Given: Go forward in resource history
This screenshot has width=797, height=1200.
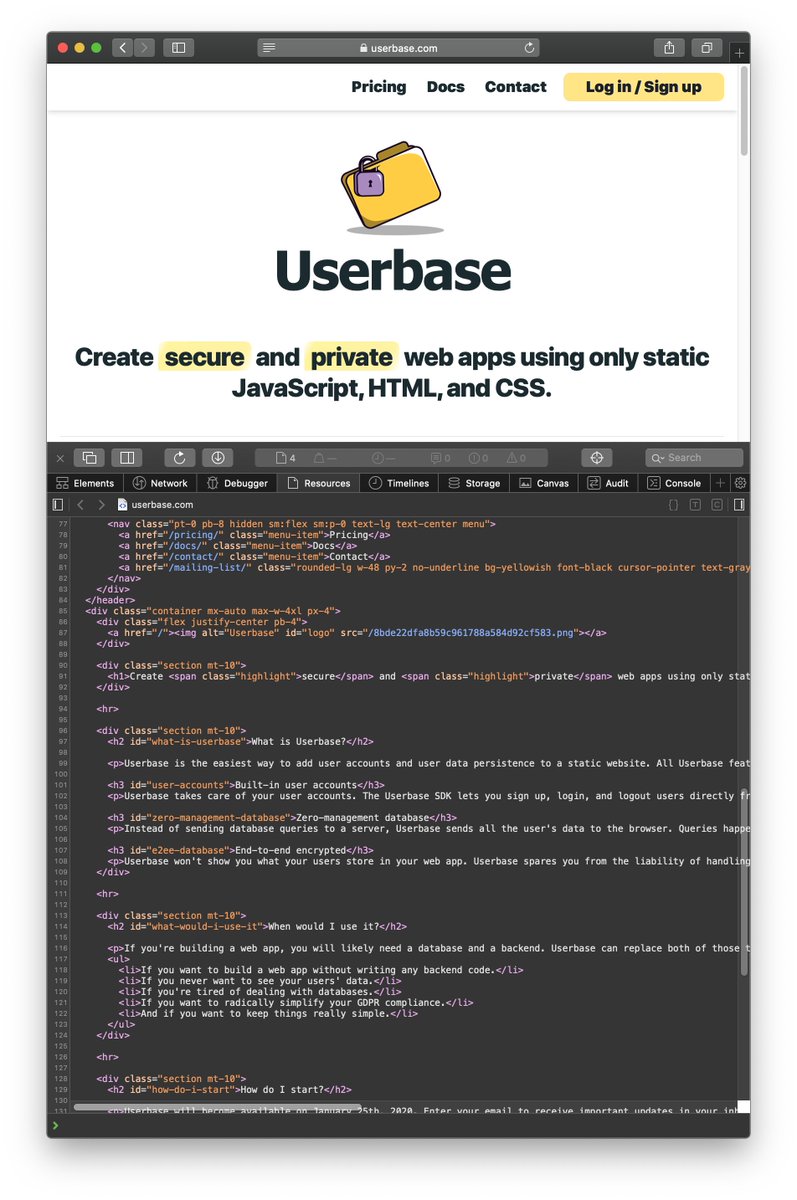Looking at the screenshot, I should pos(102,505).
